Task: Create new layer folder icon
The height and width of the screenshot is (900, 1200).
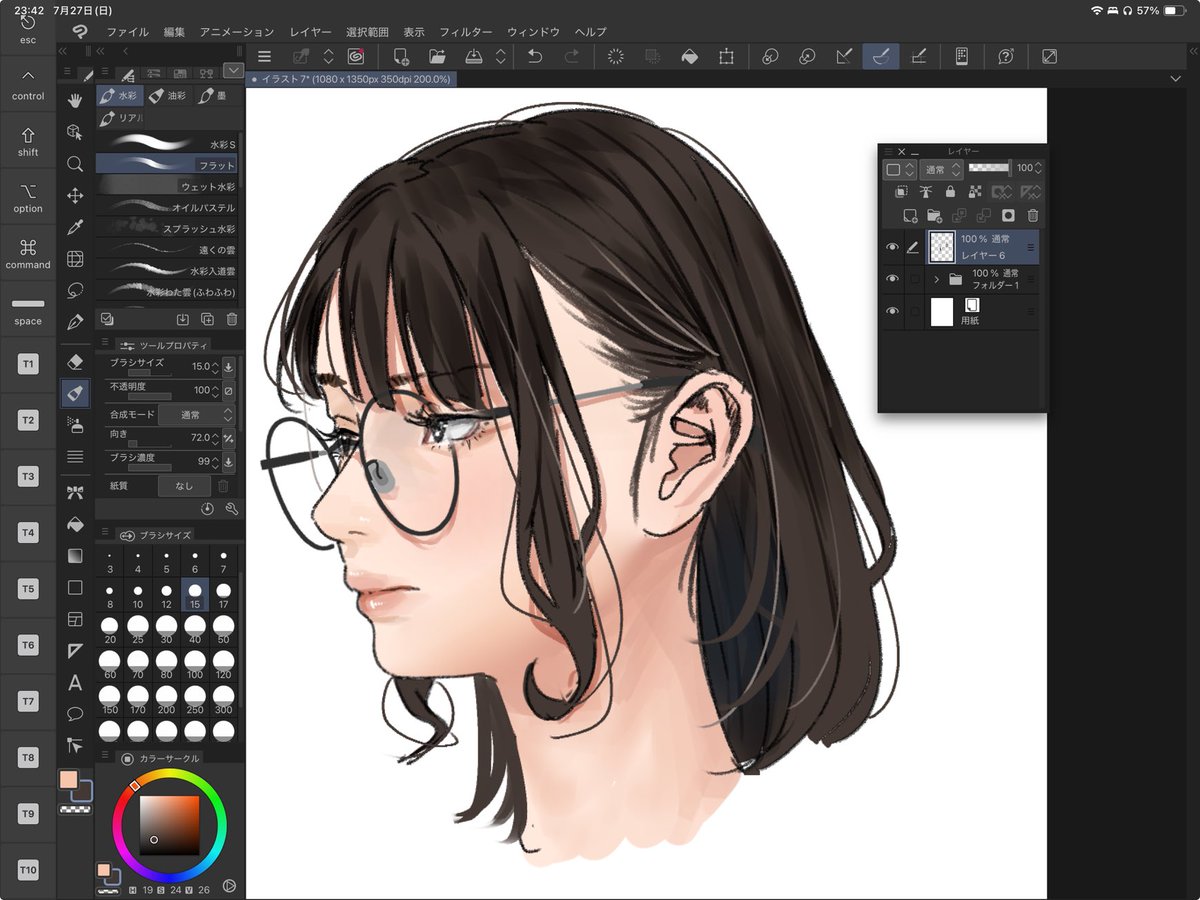Action: pyautogui.click(x=934, y=215)
